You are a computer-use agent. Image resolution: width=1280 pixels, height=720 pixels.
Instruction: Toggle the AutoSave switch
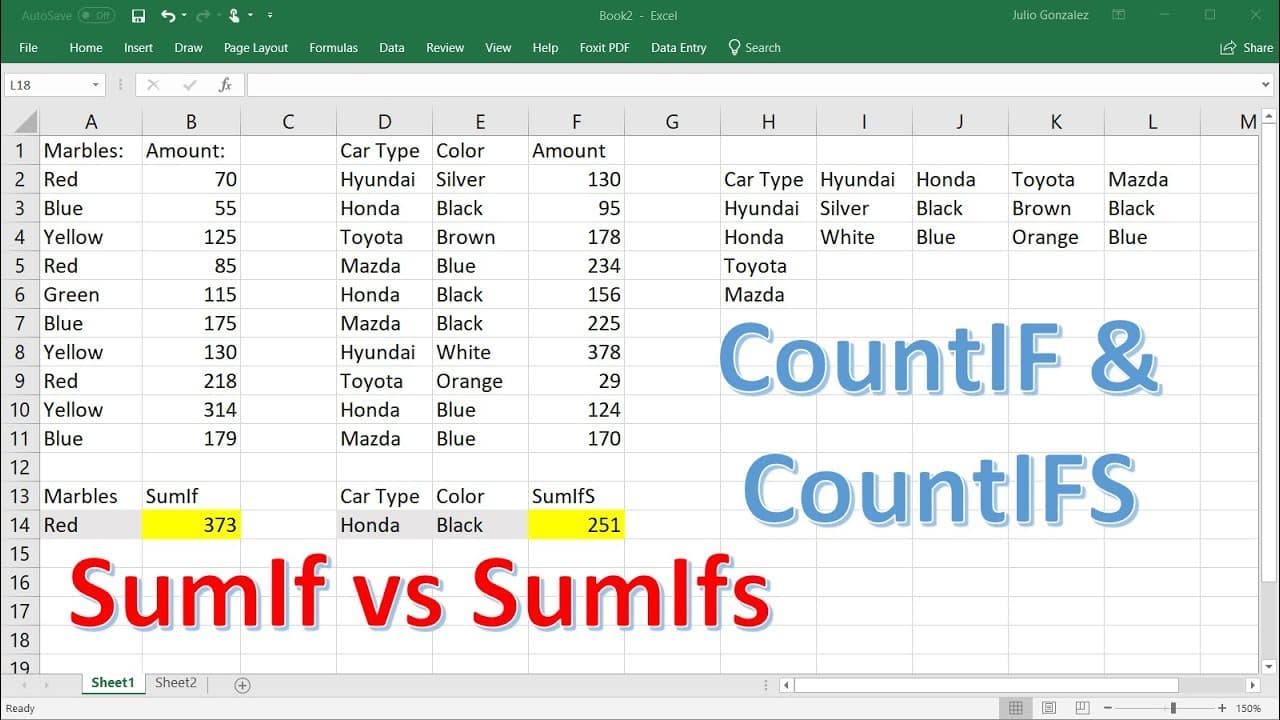pos(96,16)
